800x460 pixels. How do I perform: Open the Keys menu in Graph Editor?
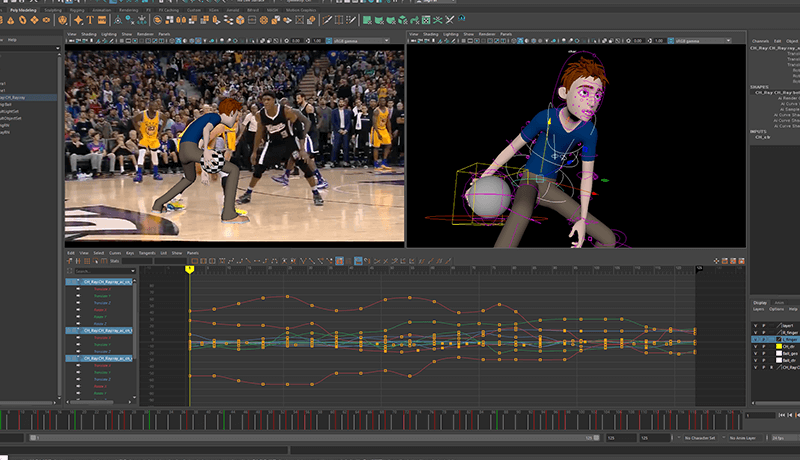130,253
